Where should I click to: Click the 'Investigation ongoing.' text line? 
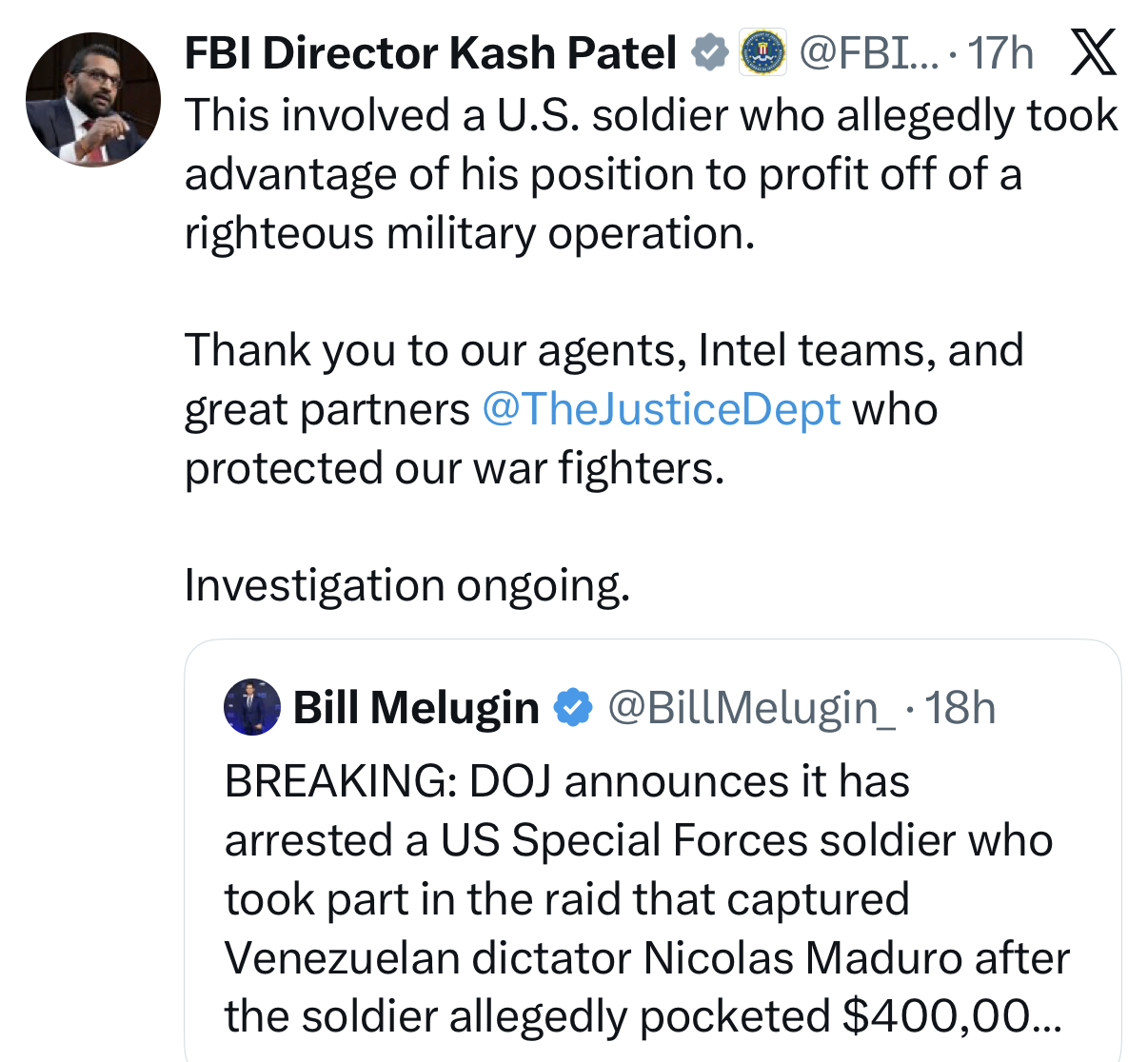click(407, 585)
